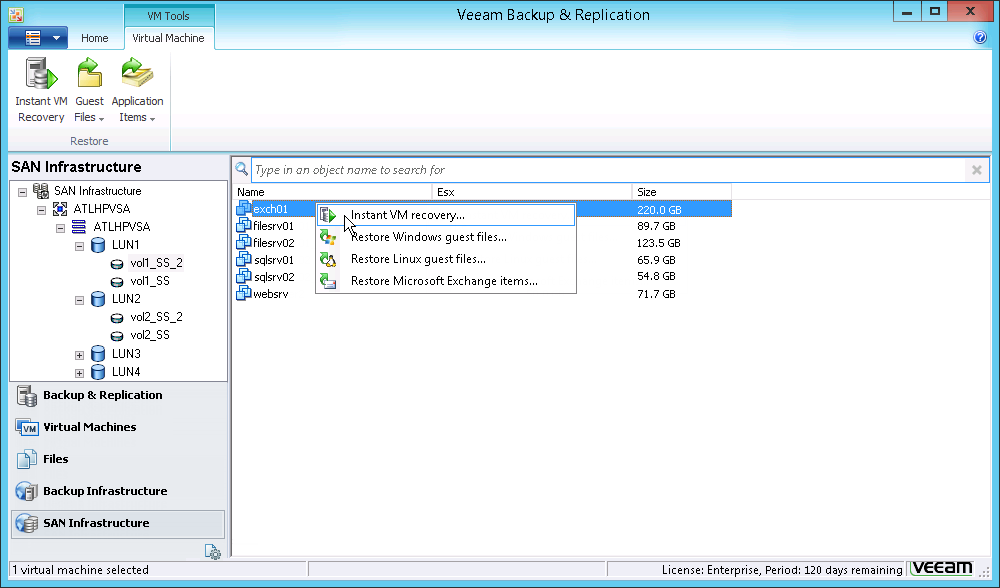Switch to the Home ribbon tab

pyautogui.click(x=94, y=38)
